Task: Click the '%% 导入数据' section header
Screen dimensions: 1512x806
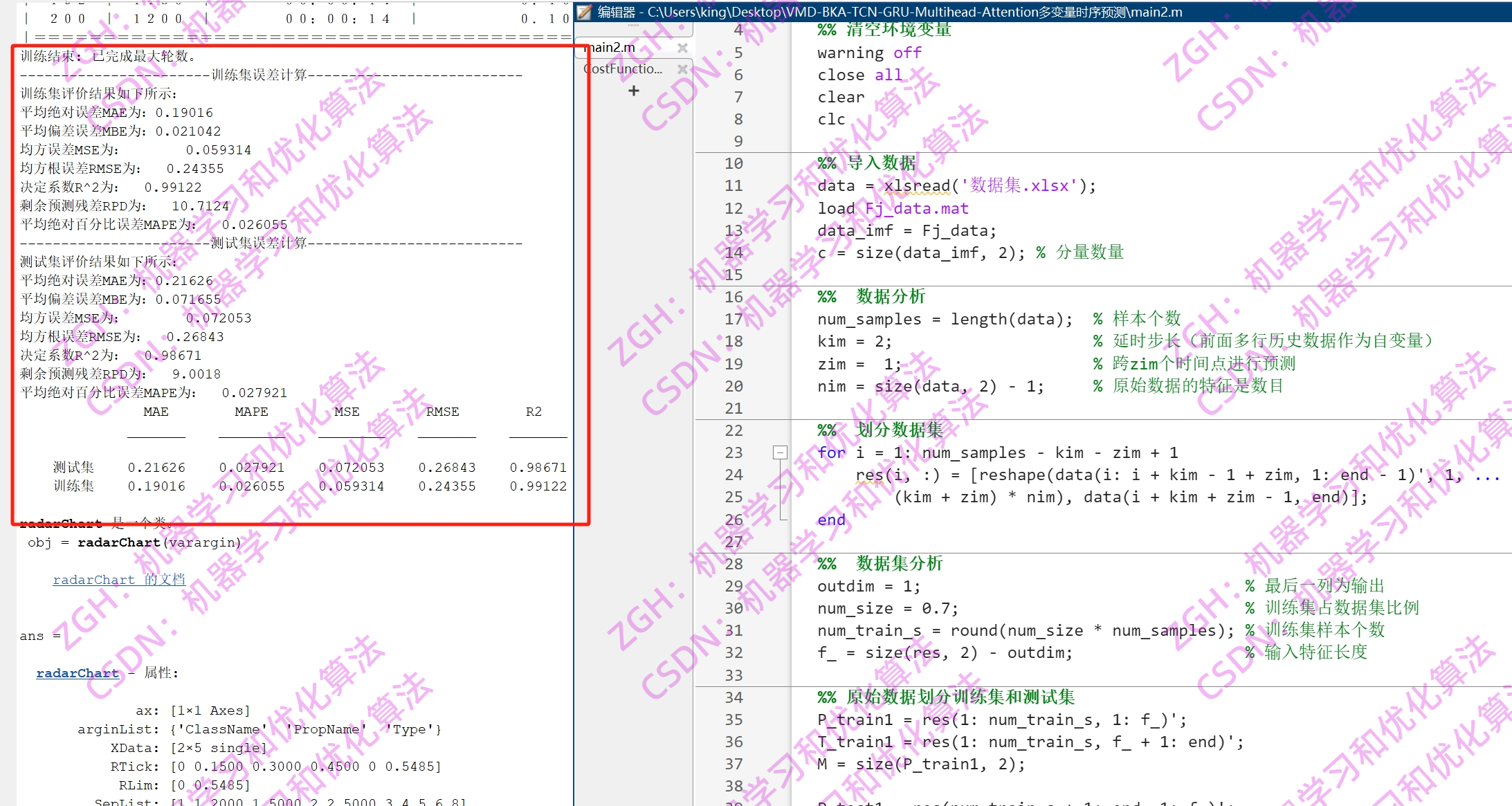Action: (866, 163)
